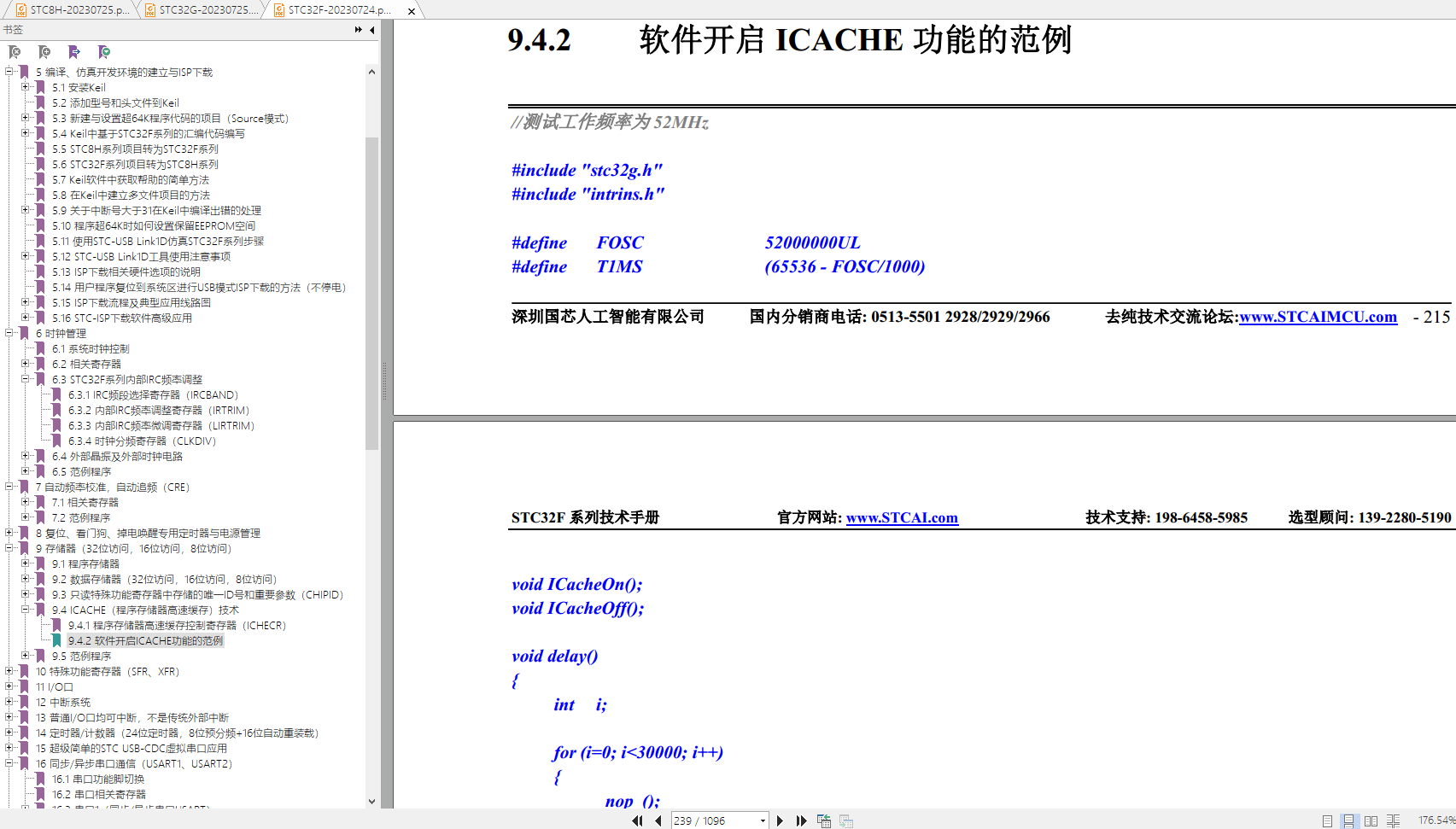Click the bookmarks panel vertical scrollbar
Viewport: 1456px width, 829px height.
point(371,290)
